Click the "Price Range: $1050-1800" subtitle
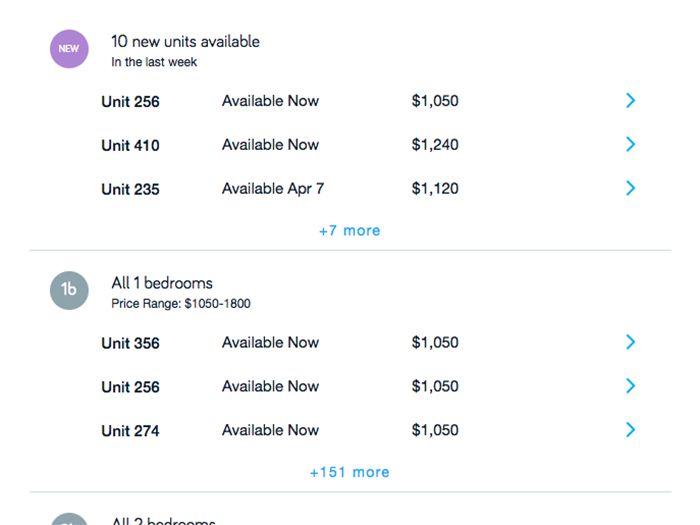Screen dimensions: 700x525 pyautogui.click(x=181, y=303)
